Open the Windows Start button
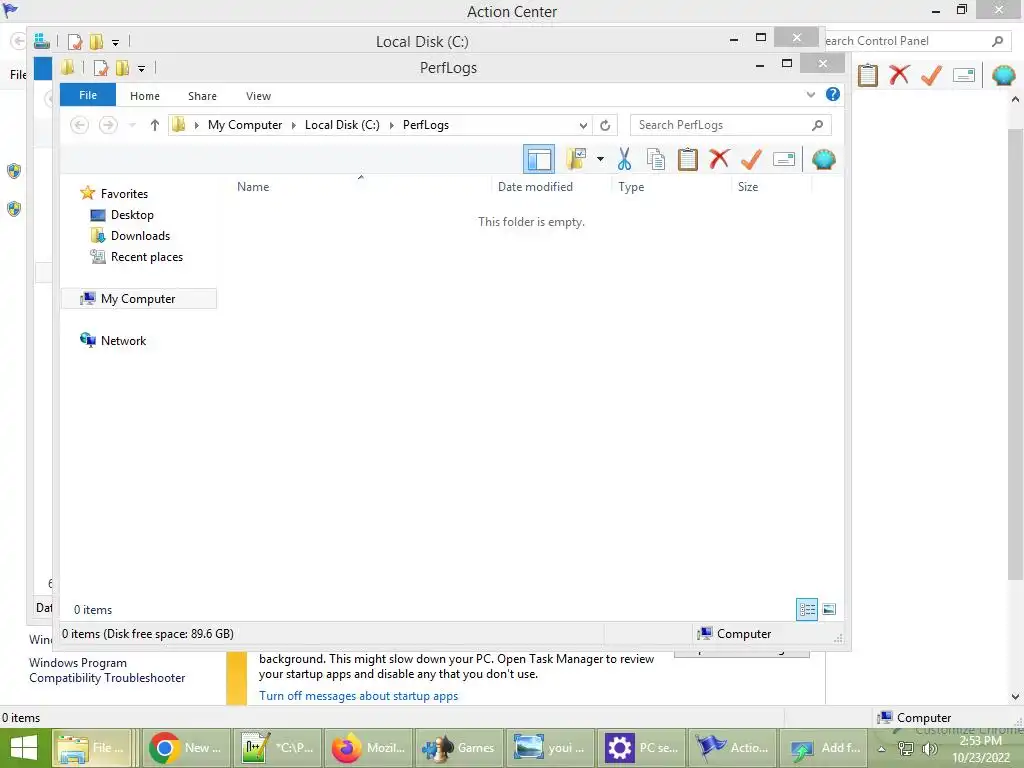 24,748
